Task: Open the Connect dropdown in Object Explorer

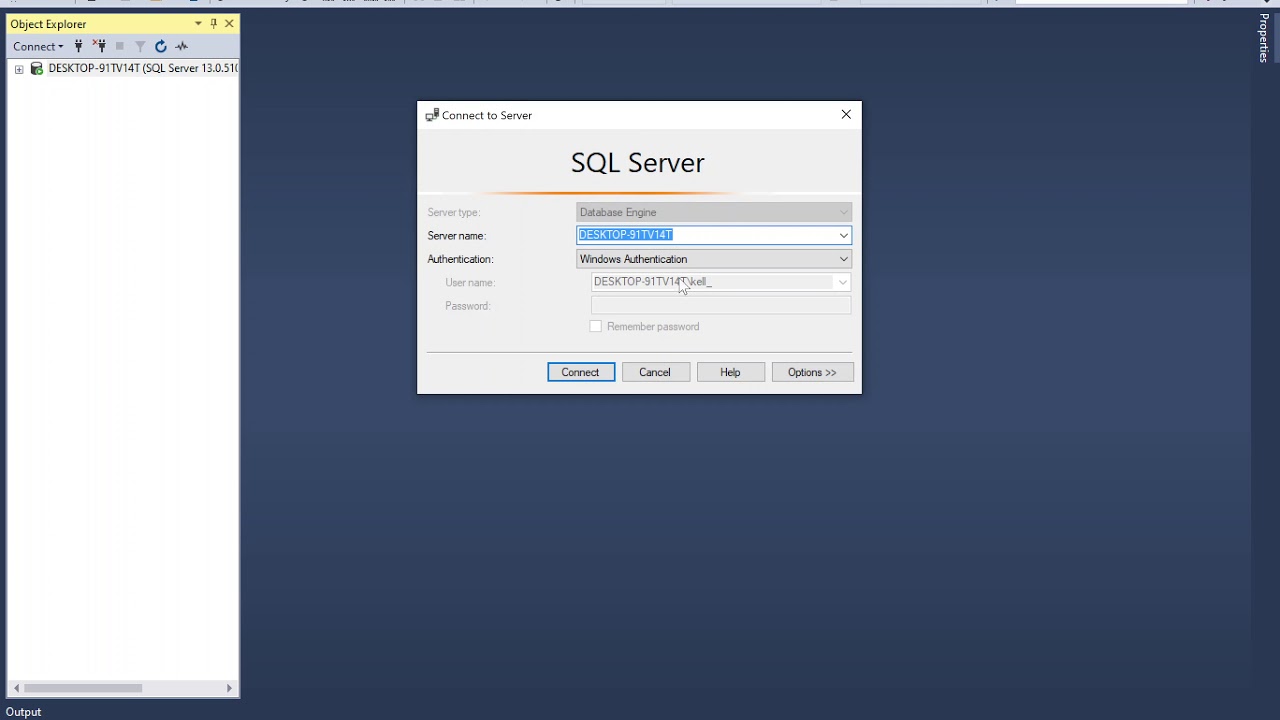Action: (x=38, y=46)
